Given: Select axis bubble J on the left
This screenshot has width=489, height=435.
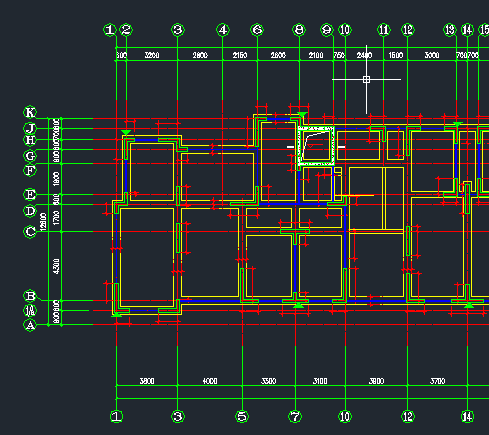Looking at the screenshot, I should coord(30,128).
